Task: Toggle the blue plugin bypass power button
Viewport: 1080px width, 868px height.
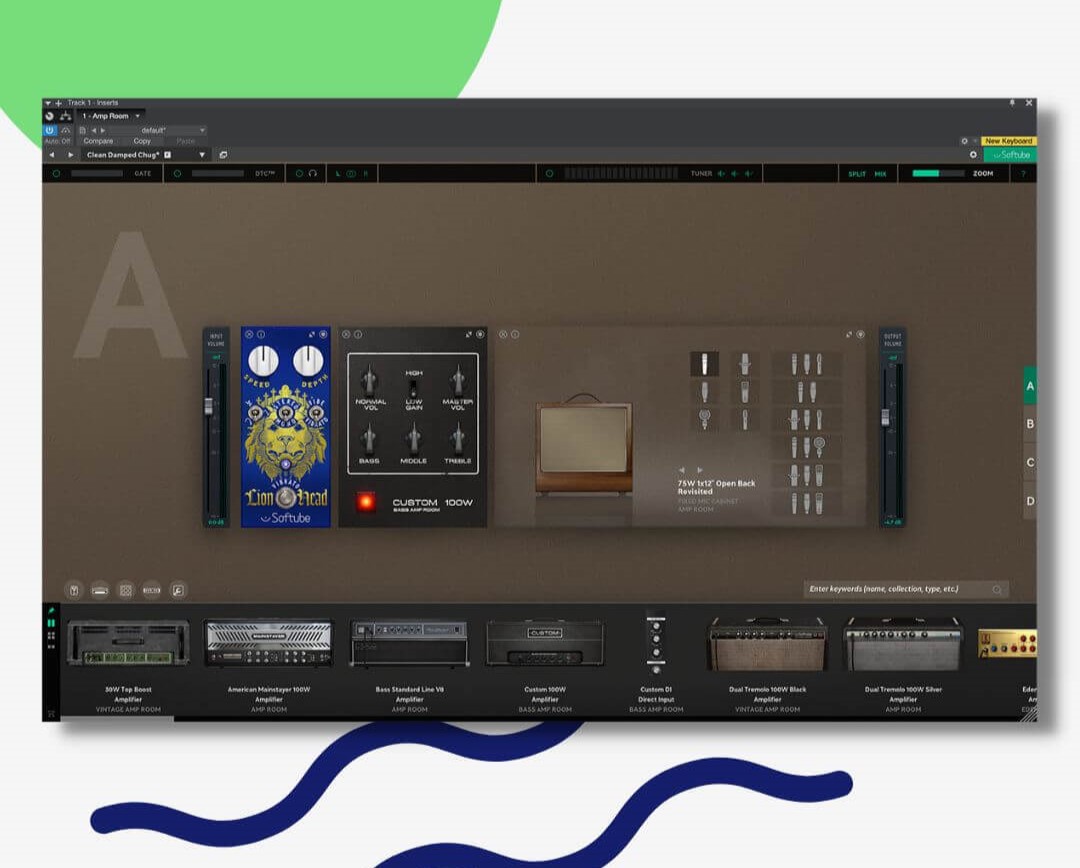Action: tap(49, 130)
